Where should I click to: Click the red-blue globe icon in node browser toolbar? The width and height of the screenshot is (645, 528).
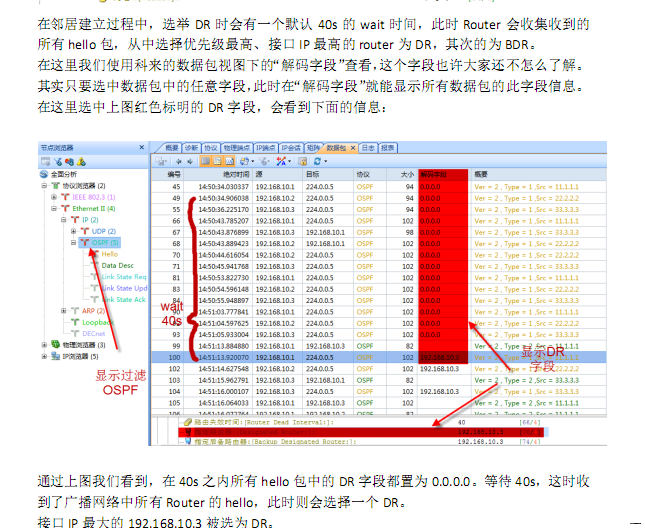69,162
